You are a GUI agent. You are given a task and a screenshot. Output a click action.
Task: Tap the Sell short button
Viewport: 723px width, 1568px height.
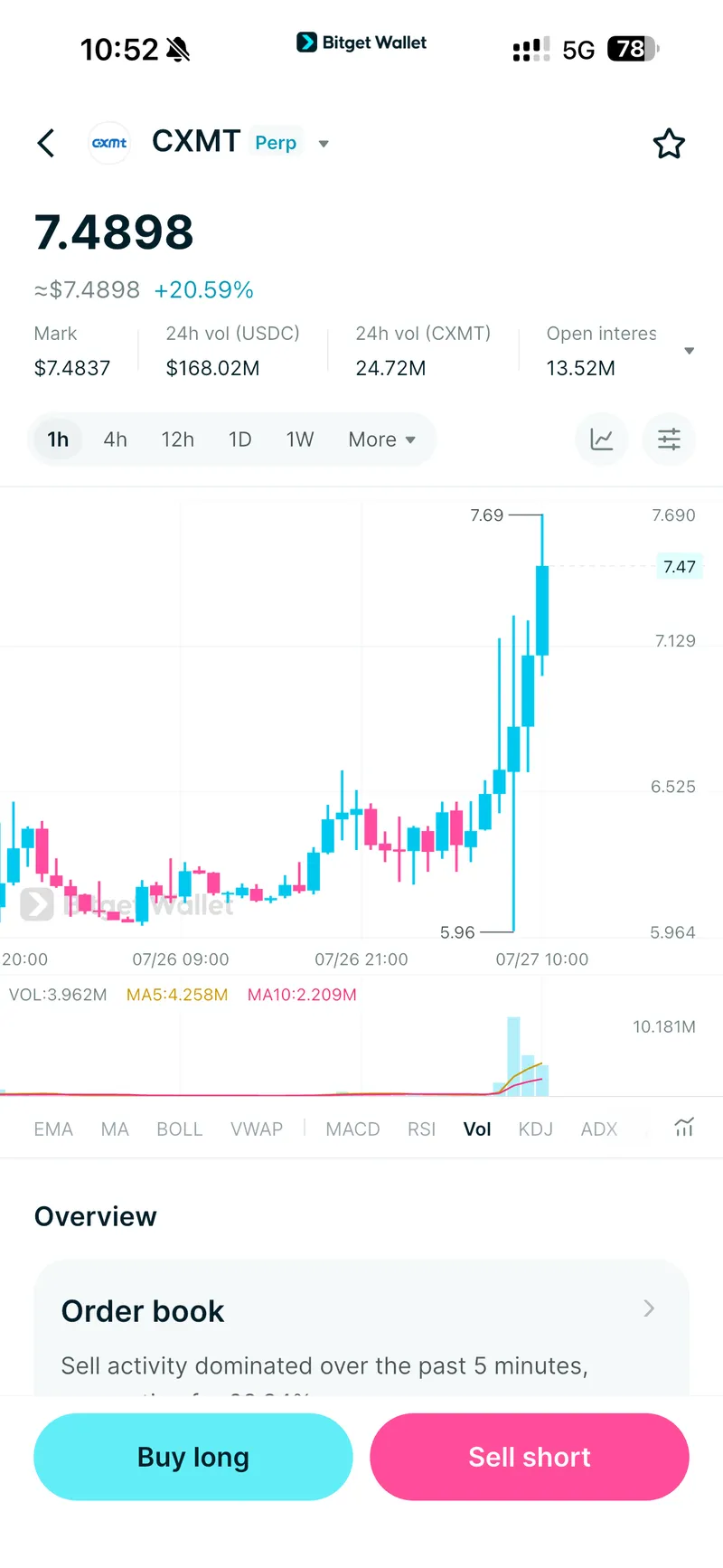point(530,1457)
